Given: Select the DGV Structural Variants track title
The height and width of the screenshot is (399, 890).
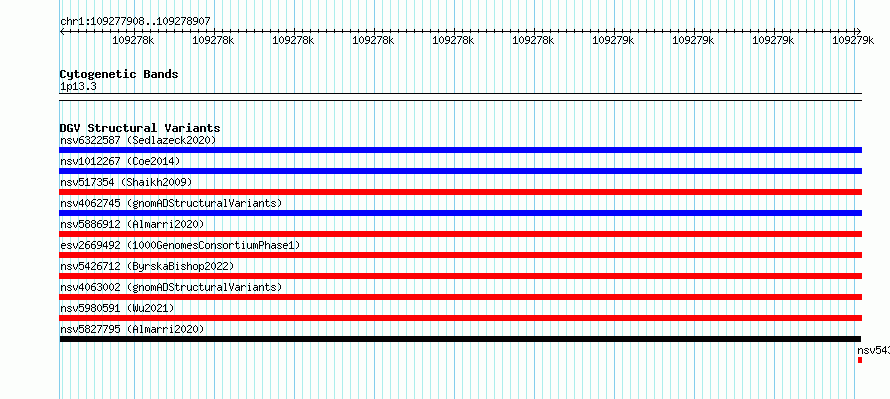Looking at the screenshot, I should (x=140, y=128).
